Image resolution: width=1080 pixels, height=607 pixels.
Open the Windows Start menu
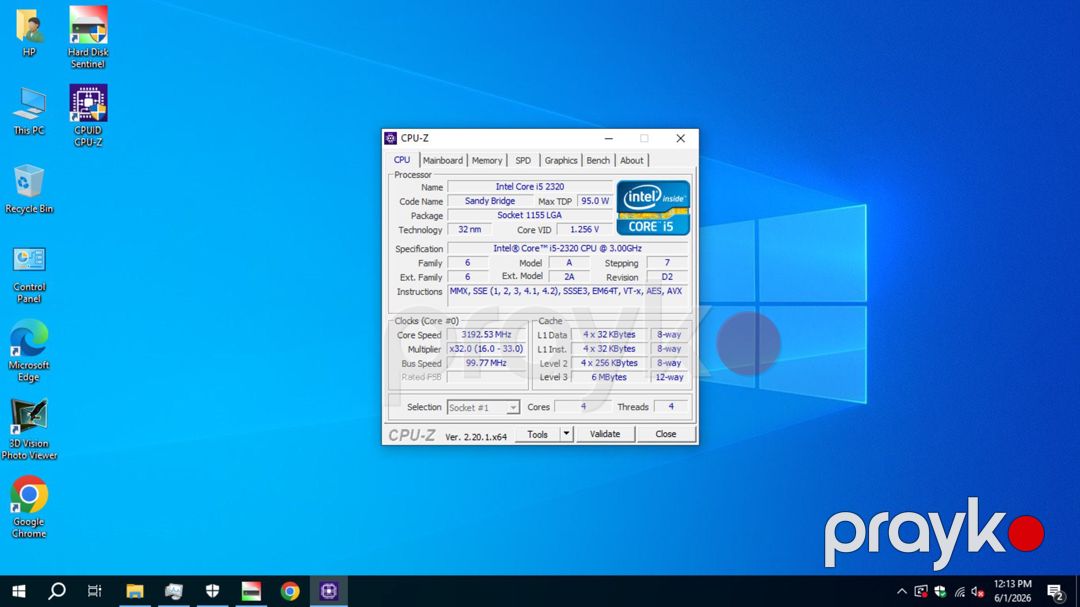[19, 591]
